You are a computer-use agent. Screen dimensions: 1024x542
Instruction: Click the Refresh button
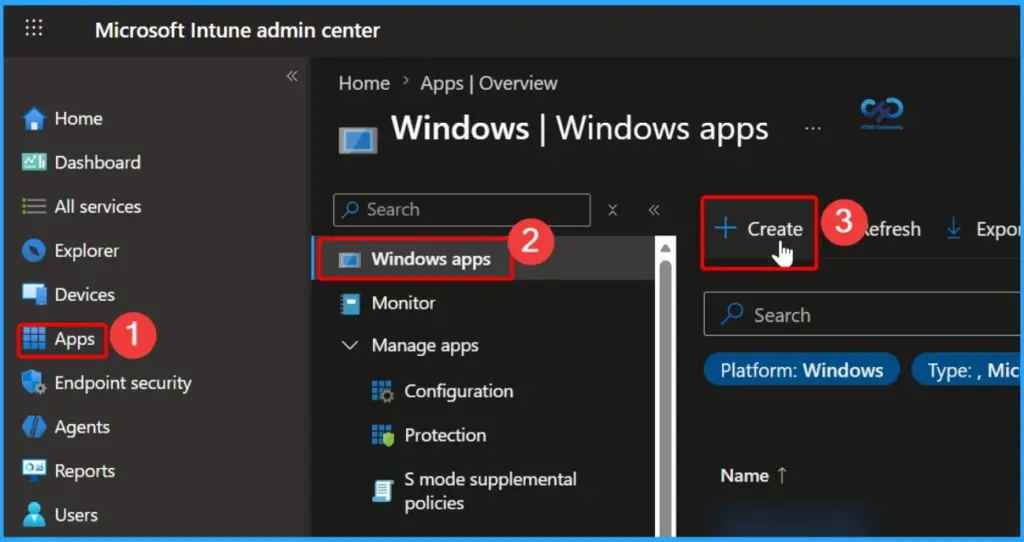890,229
